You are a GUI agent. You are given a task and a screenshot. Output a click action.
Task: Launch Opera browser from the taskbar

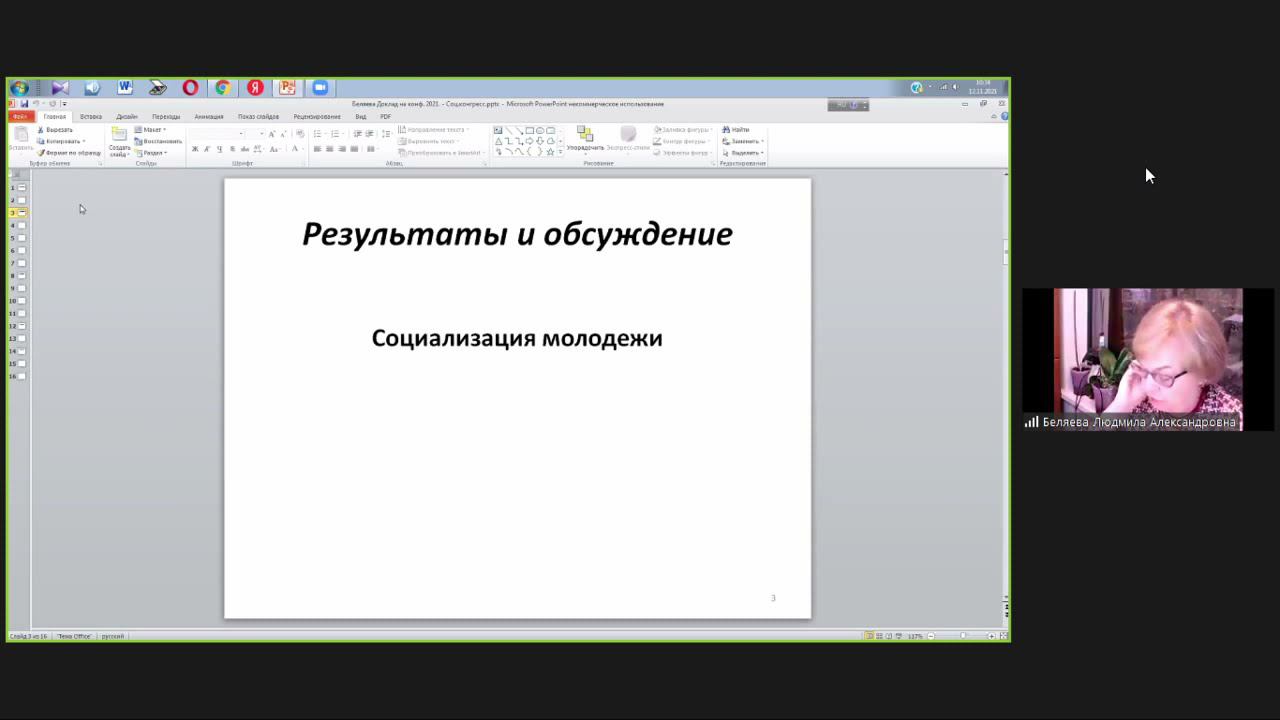(190, 88)
